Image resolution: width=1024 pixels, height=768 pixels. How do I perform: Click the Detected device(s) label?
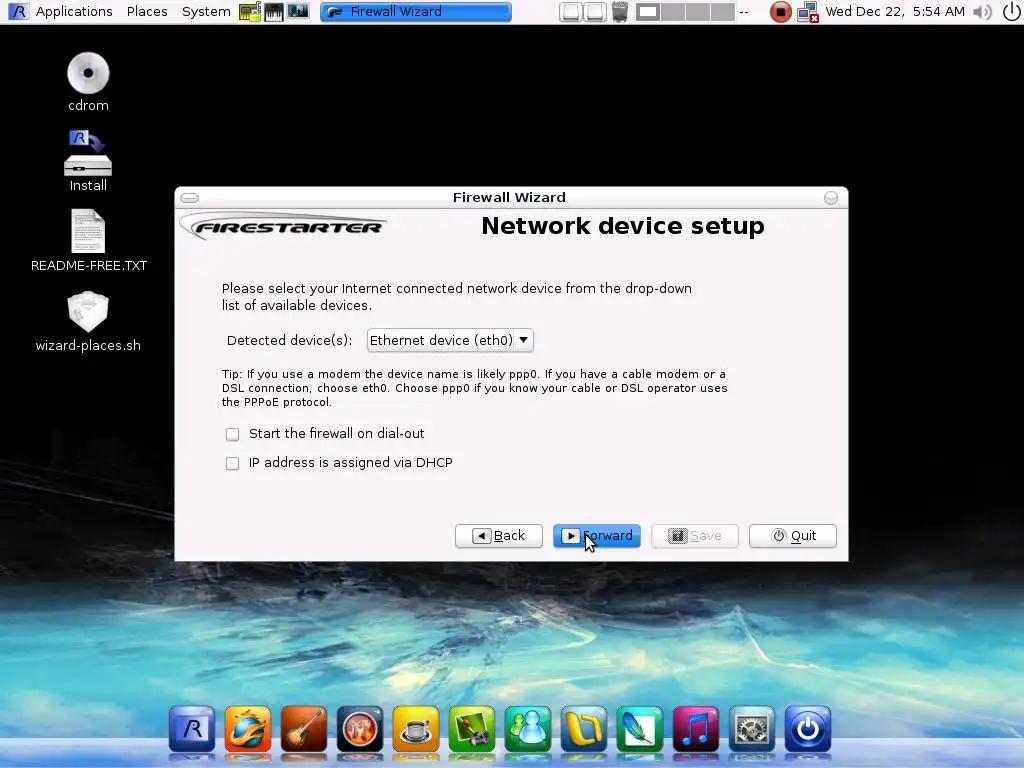click(289, 340)
